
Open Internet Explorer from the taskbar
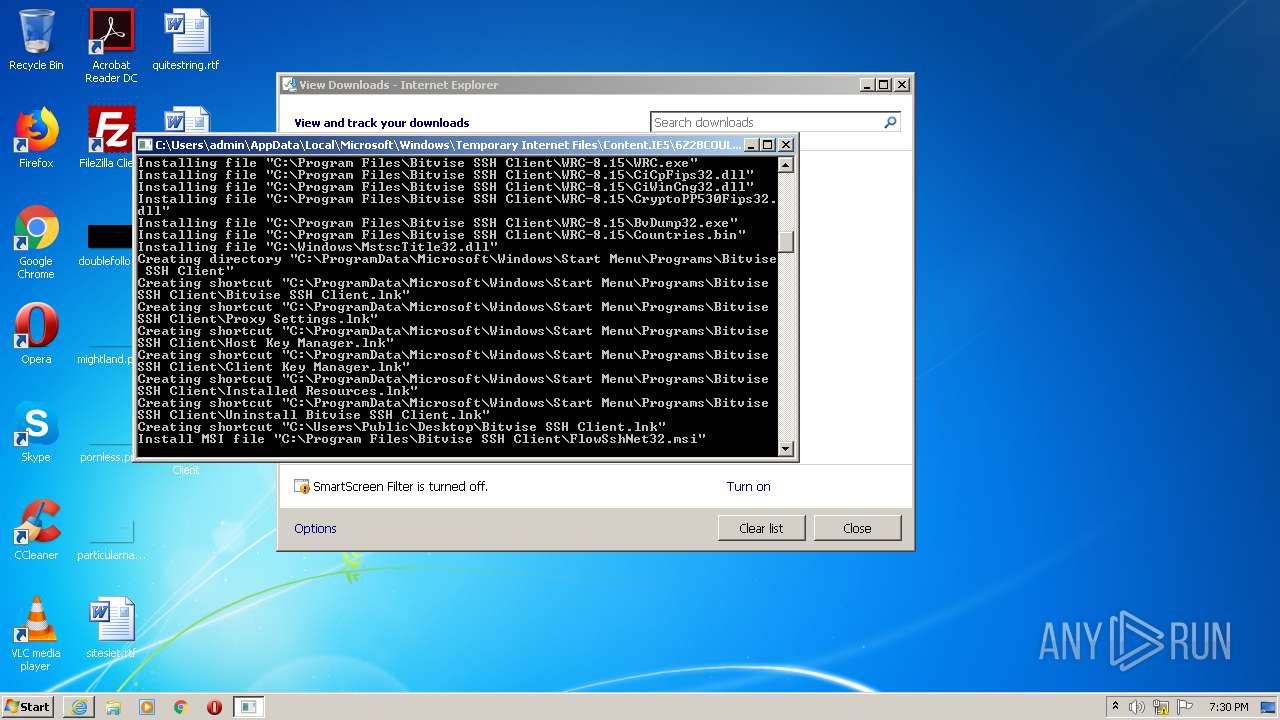click(79, 707)
